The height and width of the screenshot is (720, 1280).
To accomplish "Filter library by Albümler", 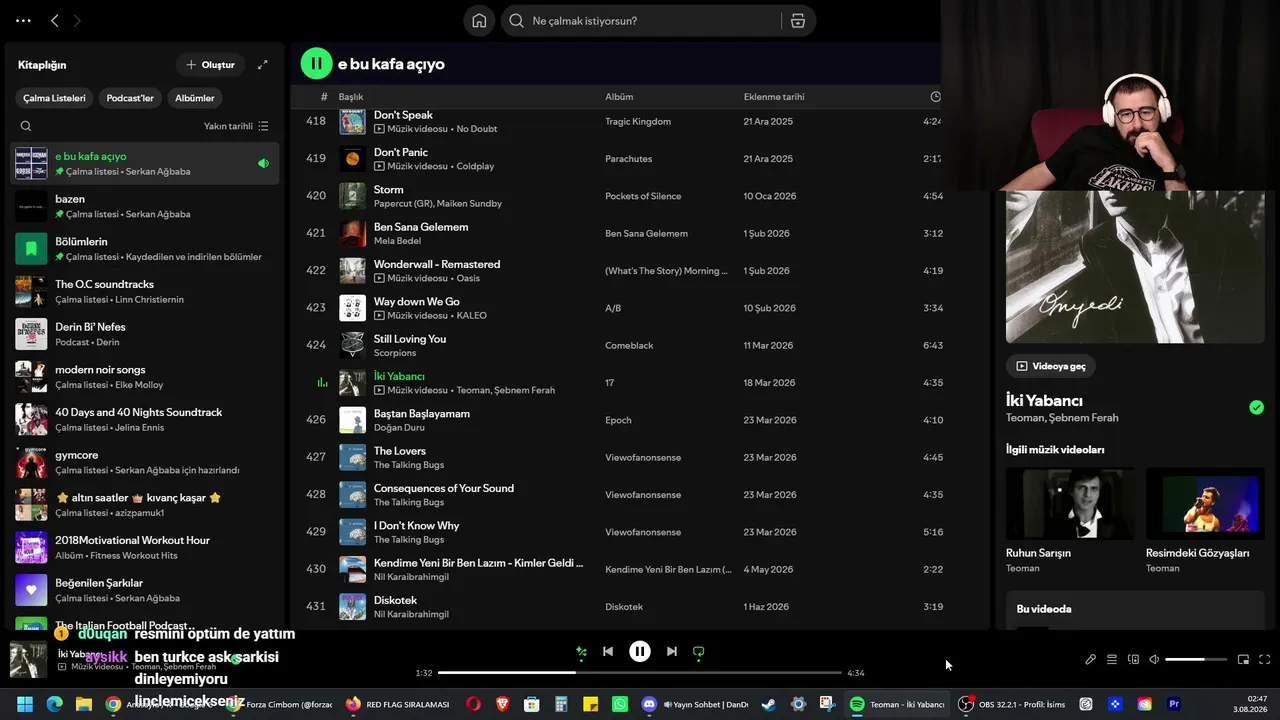I will 195,98.
